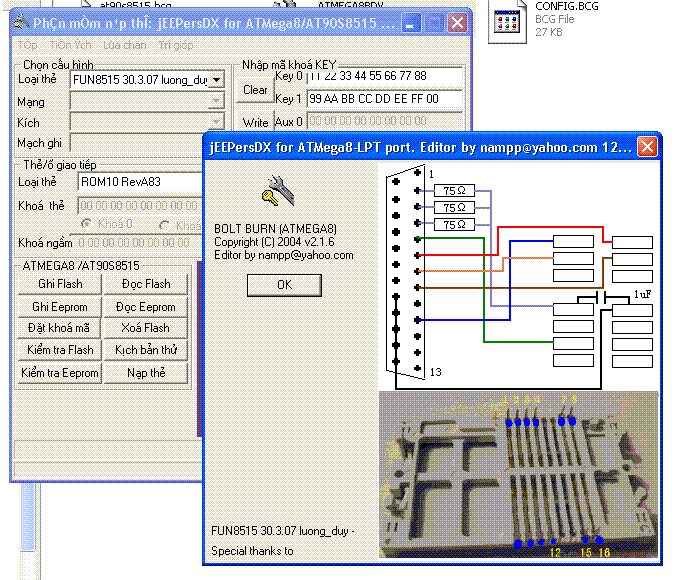Open the first menu in the menu bar
This screenshot has height=580, width=675.
tap(27, 45)
